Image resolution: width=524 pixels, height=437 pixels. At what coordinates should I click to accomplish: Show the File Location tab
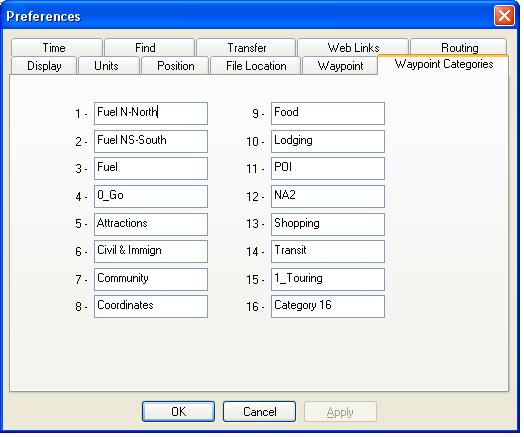[x=256, y=65]
